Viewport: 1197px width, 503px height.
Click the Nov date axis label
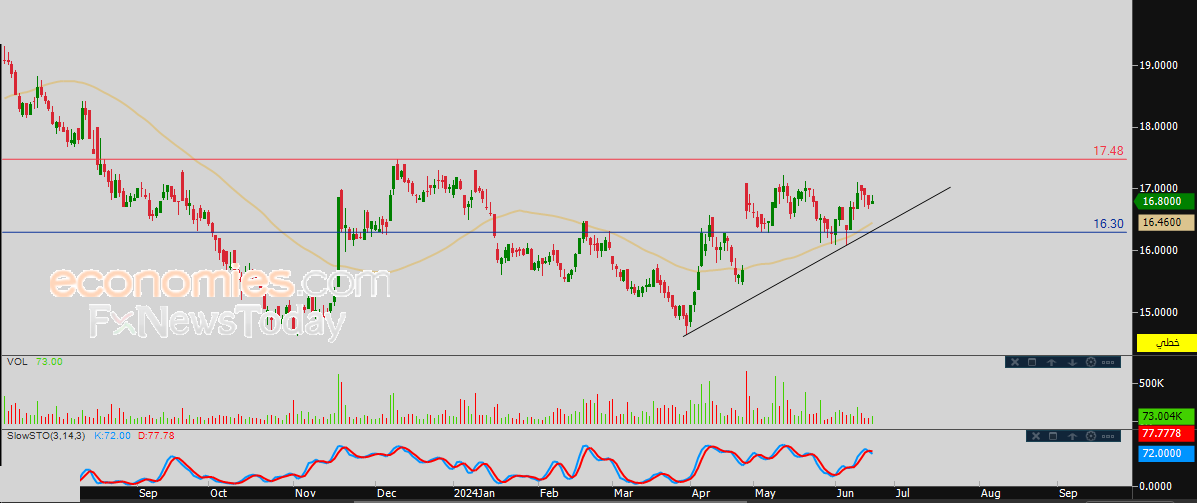[x=305, y=493]
